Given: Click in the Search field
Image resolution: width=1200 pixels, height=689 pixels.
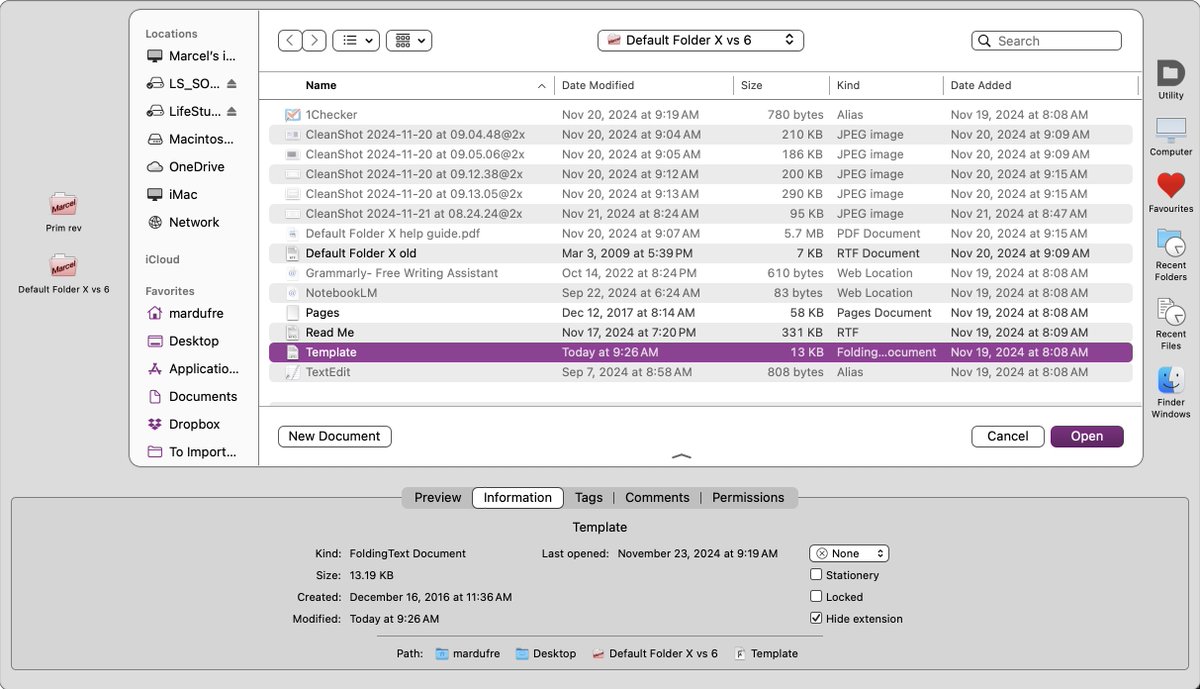Looking at the screenshot, I should (1046, 41).
